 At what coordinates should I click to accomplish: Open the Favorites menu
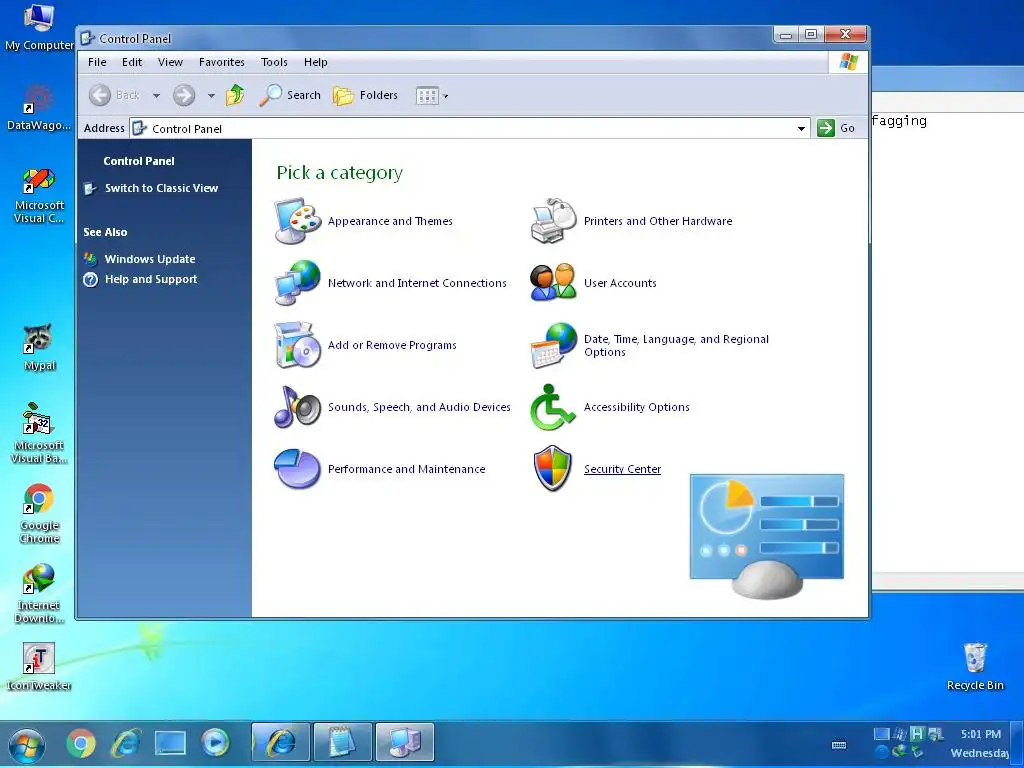coord(221,62)
